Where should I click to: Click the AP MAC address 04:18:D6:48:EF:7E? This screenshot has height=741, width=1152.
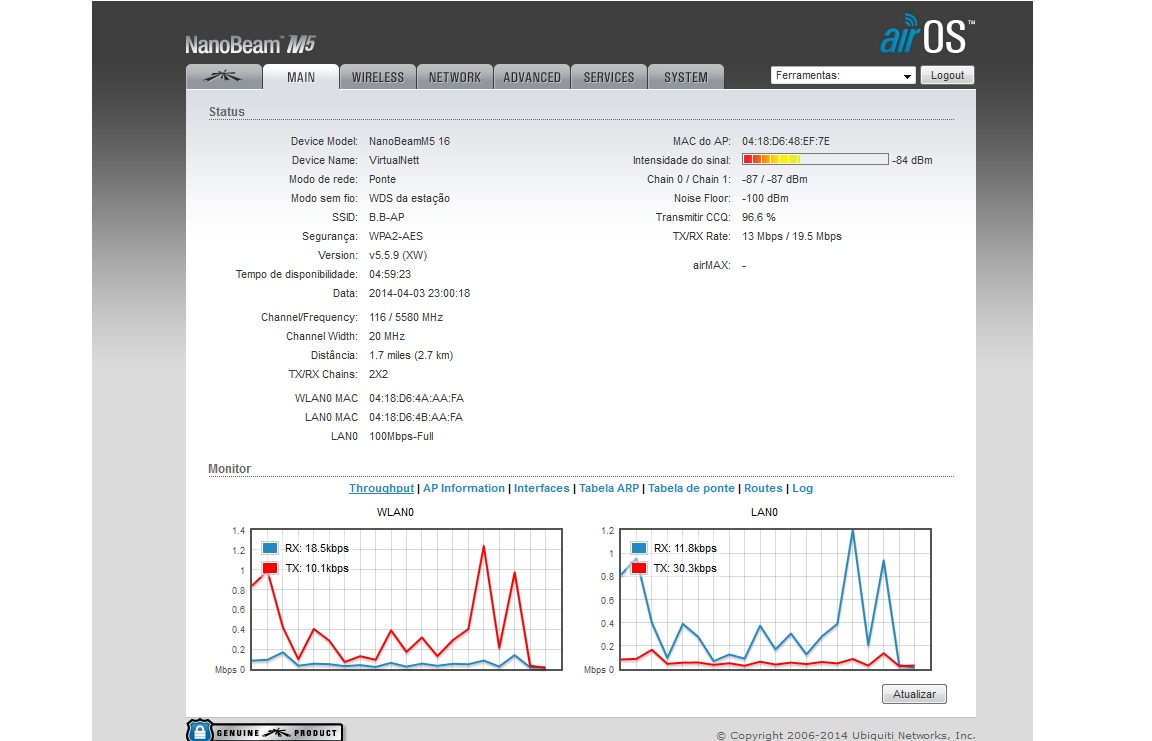(785, 141)
